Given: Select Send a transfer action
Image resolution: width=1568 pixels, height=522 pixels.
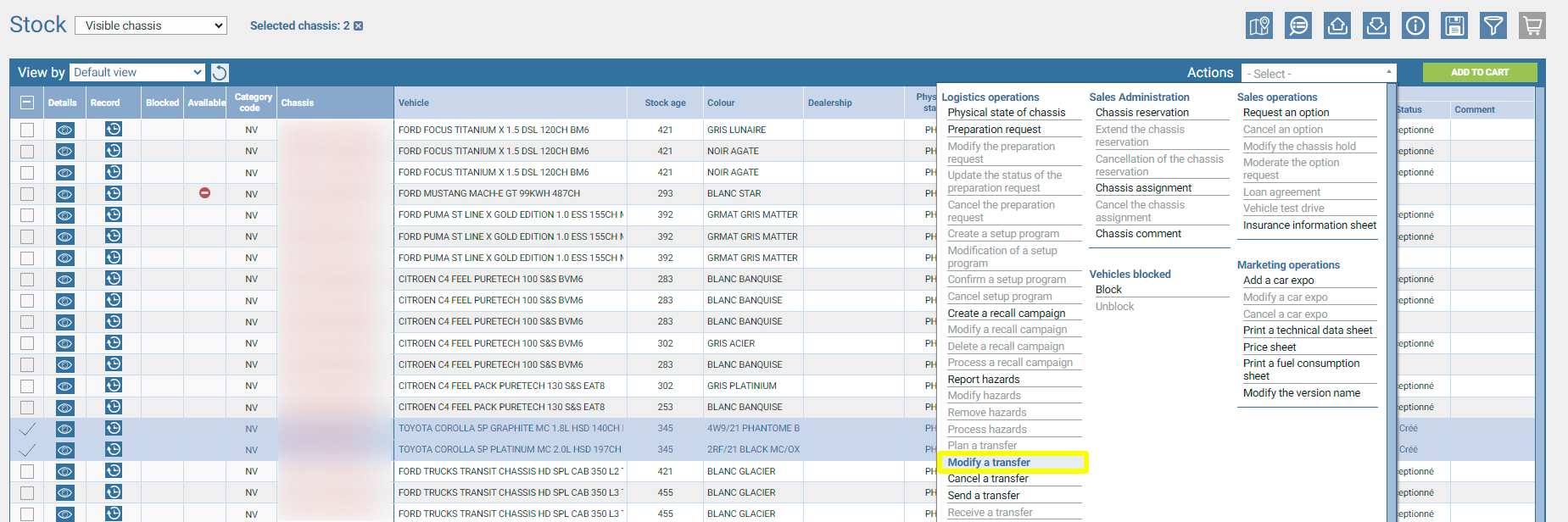Looking at the screenshot, I should point(984,496).
